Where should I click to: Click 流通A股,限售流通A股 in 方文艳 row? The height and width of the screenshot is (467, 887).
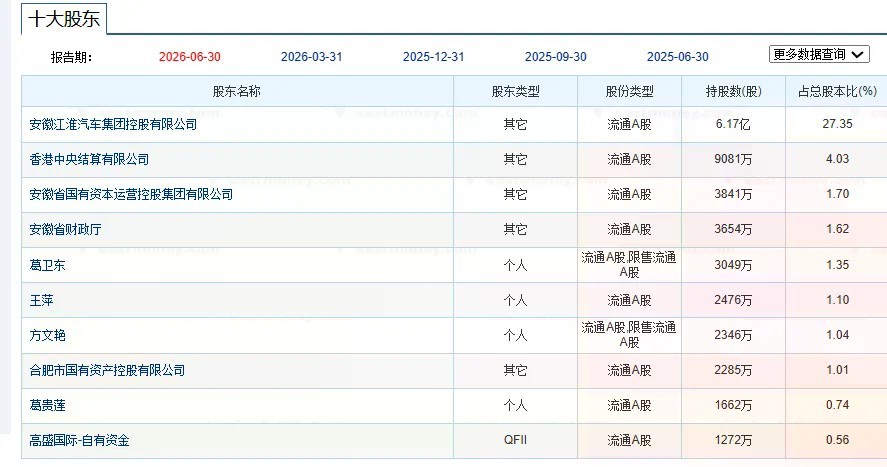629,335
